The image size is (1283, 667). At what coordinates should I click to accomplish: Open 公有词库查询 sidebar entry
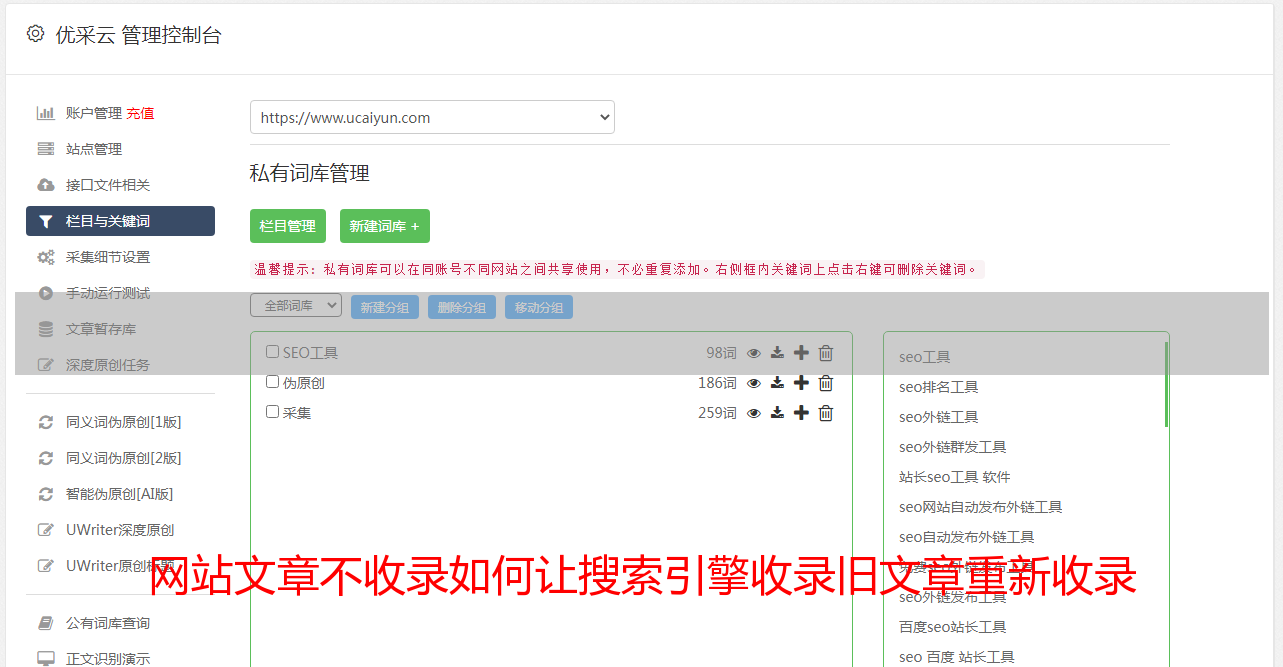(108, 623)
